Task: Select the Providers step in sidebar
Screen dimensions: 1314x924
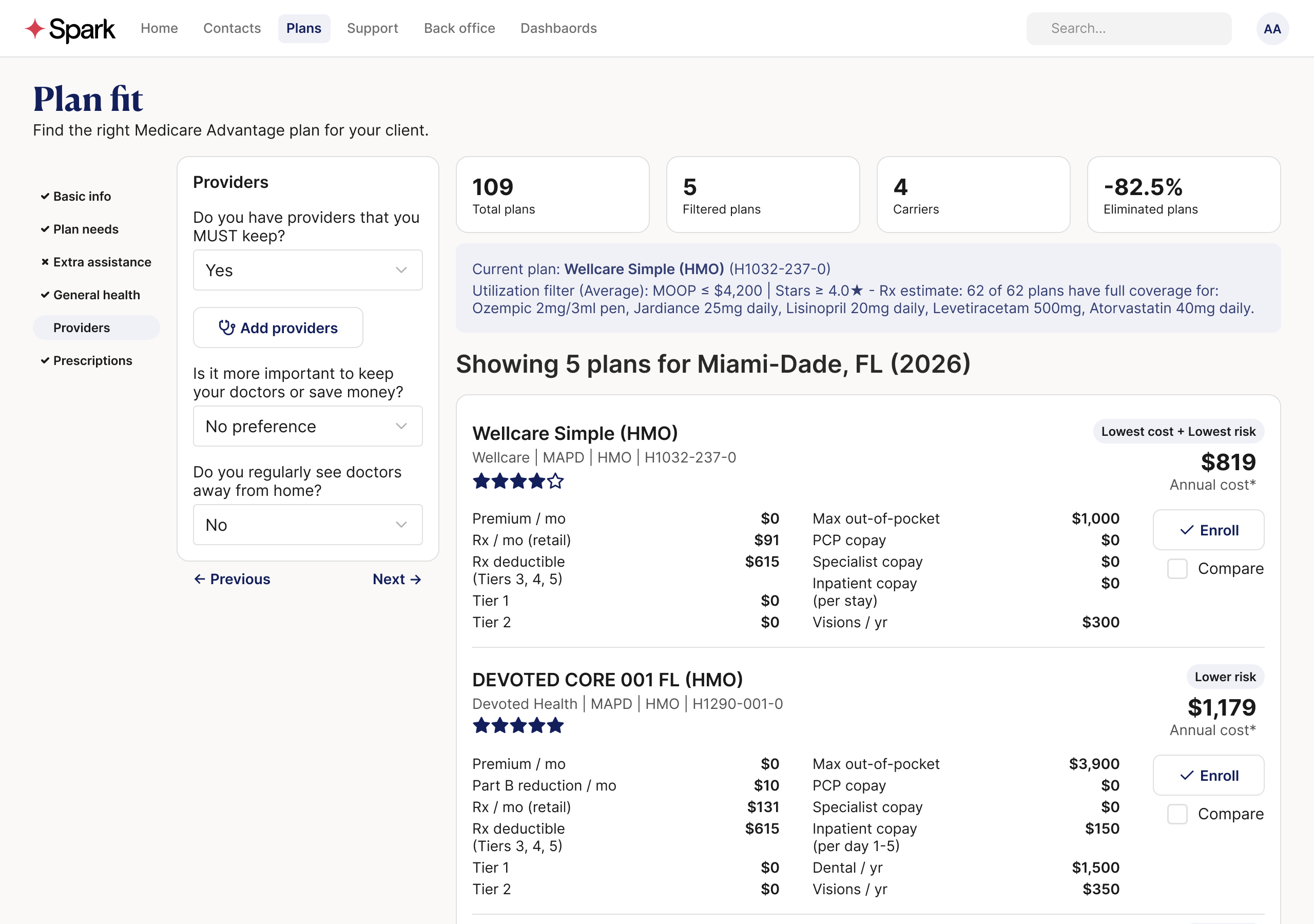Action: (96, 328)
